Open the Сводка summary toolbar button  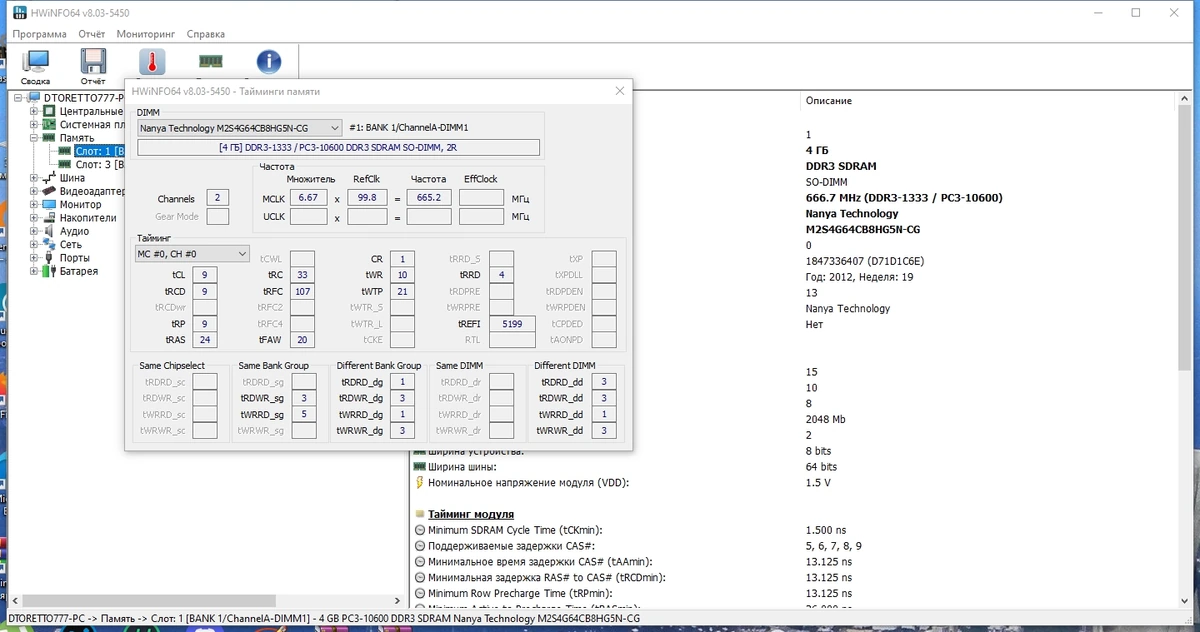point(36,66)
